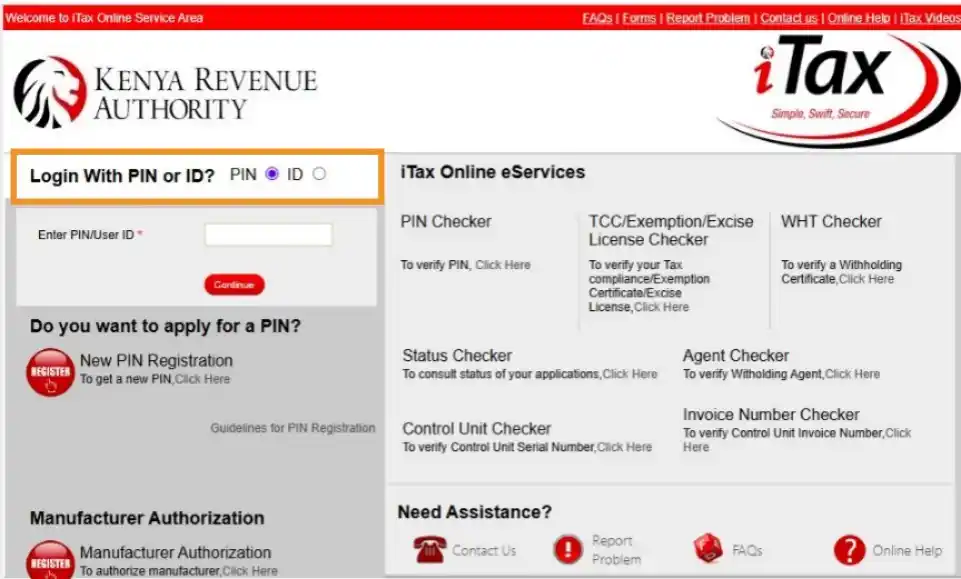961x579 pixels.
Task: Open Guidelines for PIN Registration link
Action: [x=293, y=428]
